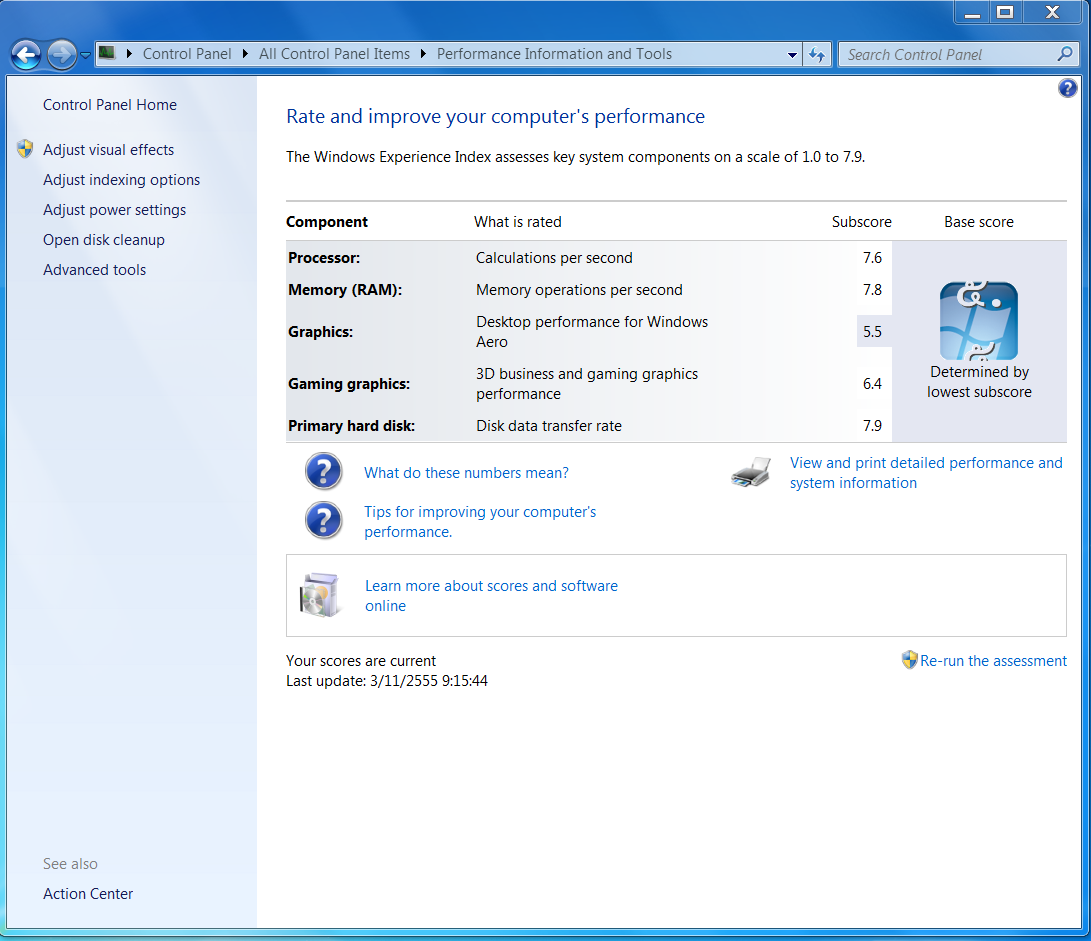Open Help with the blue question icon
Screen dimensions: 1091x941
click(1067, 88)
